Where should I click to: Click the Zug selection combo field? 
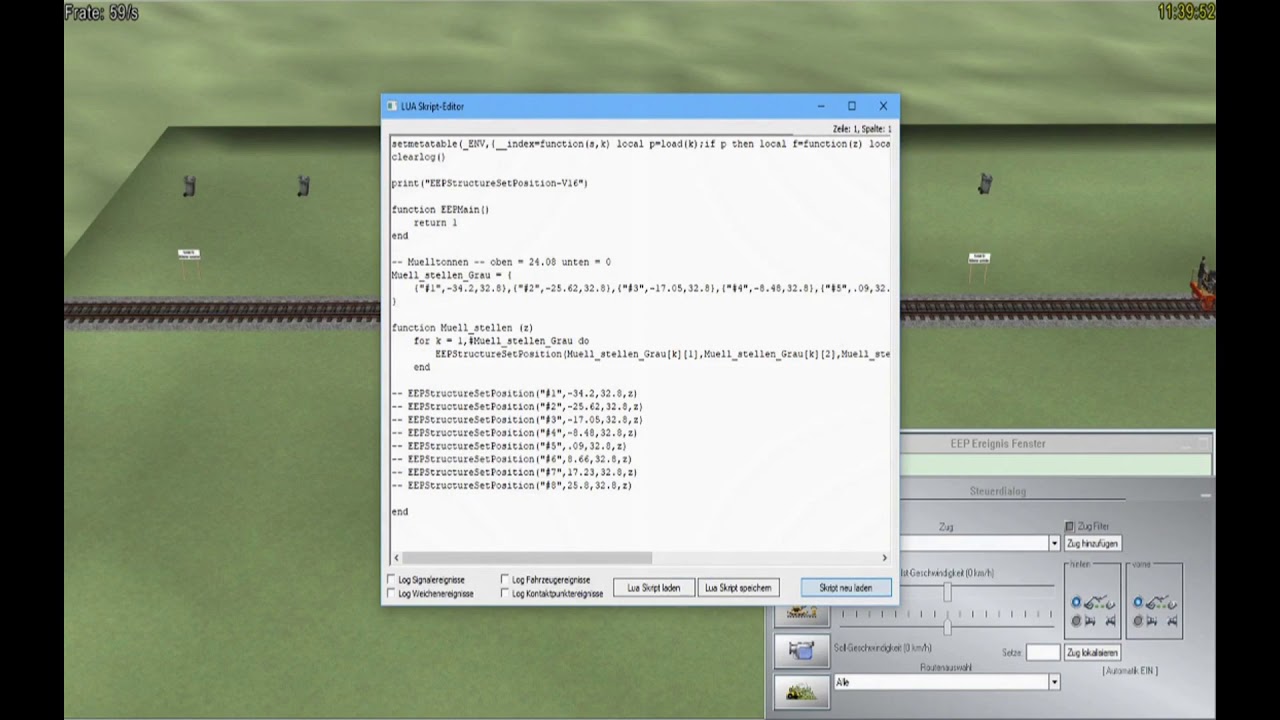(973, 543)
